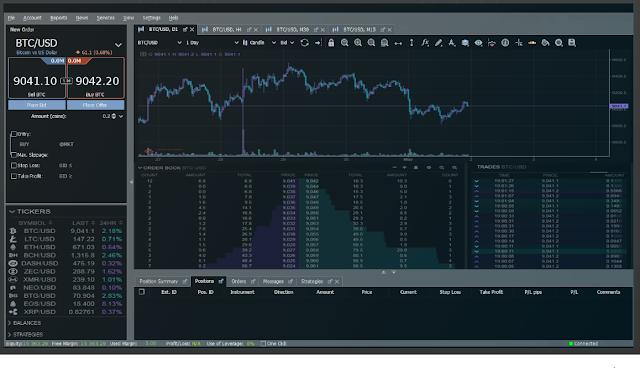This screenshot has height=368, width=640.
Task: Click the shift-chart-to-end arrow icon
Action: 318,43
